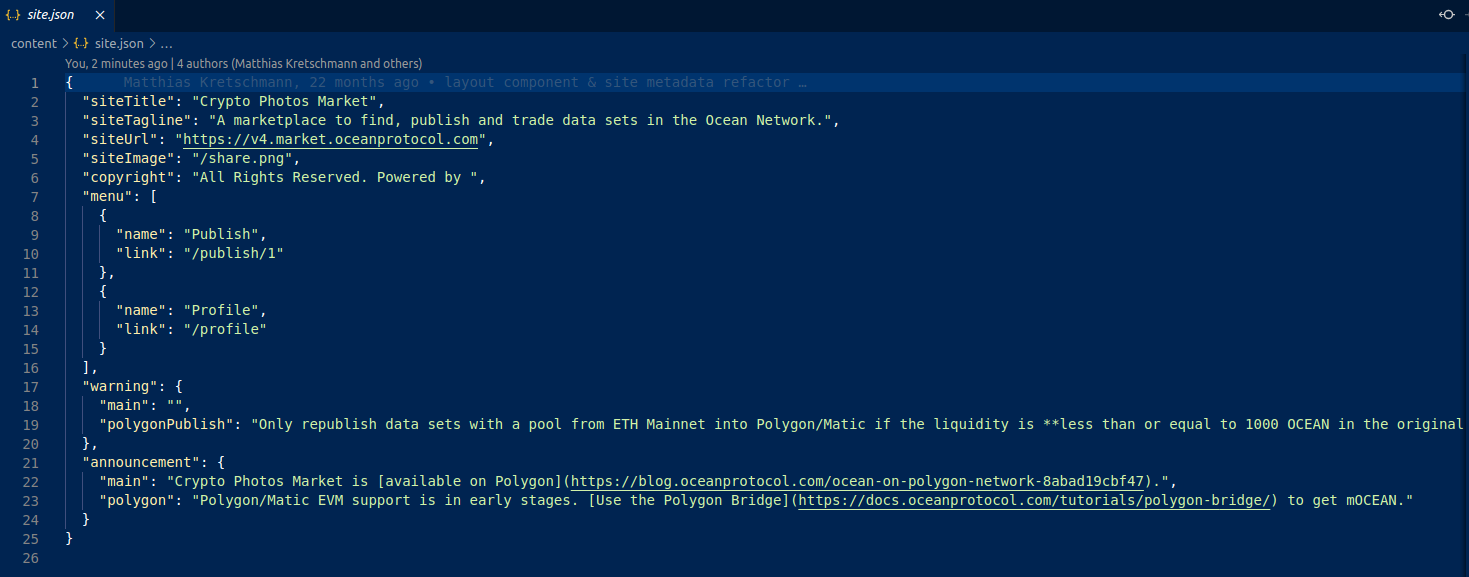Click the "siteUrl" key
The image size is (1469, 577).
121,139
